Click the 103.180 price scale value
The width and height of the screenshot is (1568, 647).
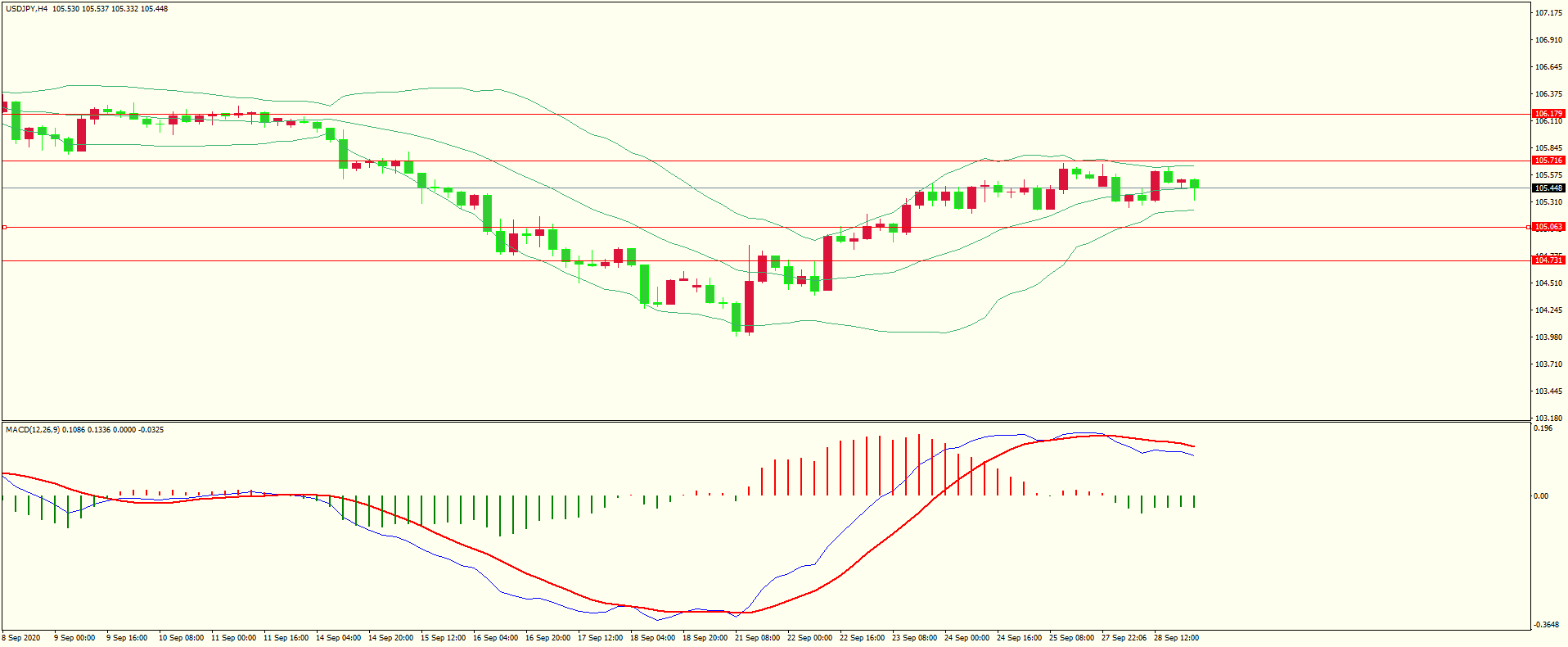click(1548, 419)
